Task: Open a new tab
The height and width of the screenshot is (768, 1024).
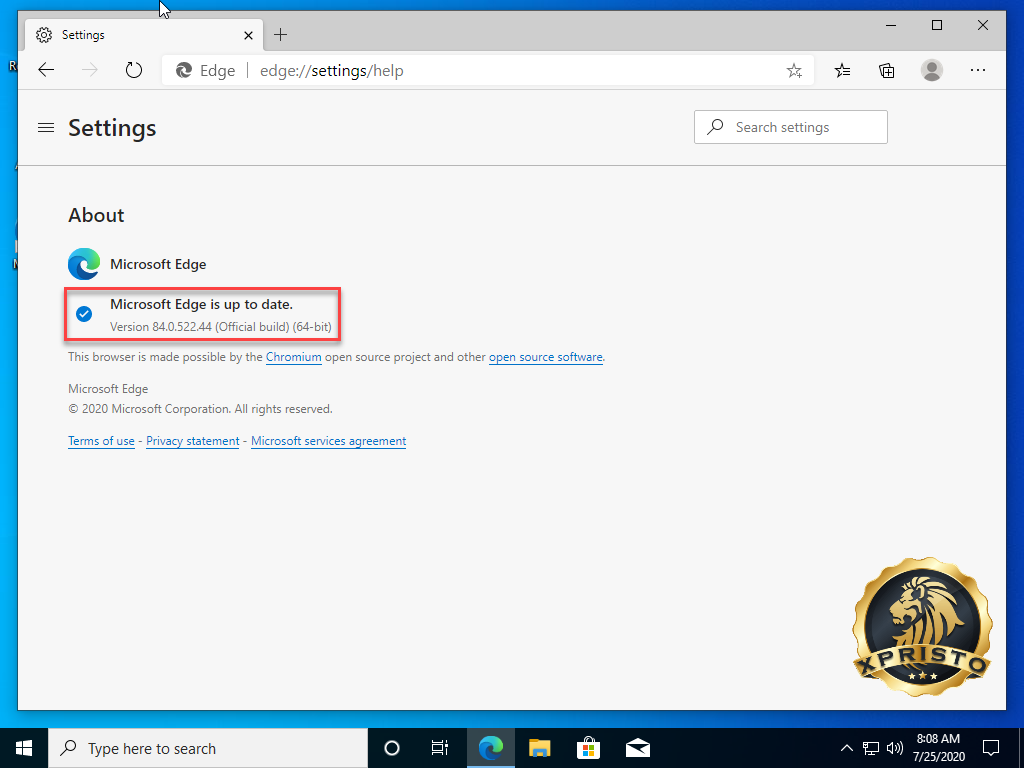Action: pyautogui.click(x=280, y=35)
